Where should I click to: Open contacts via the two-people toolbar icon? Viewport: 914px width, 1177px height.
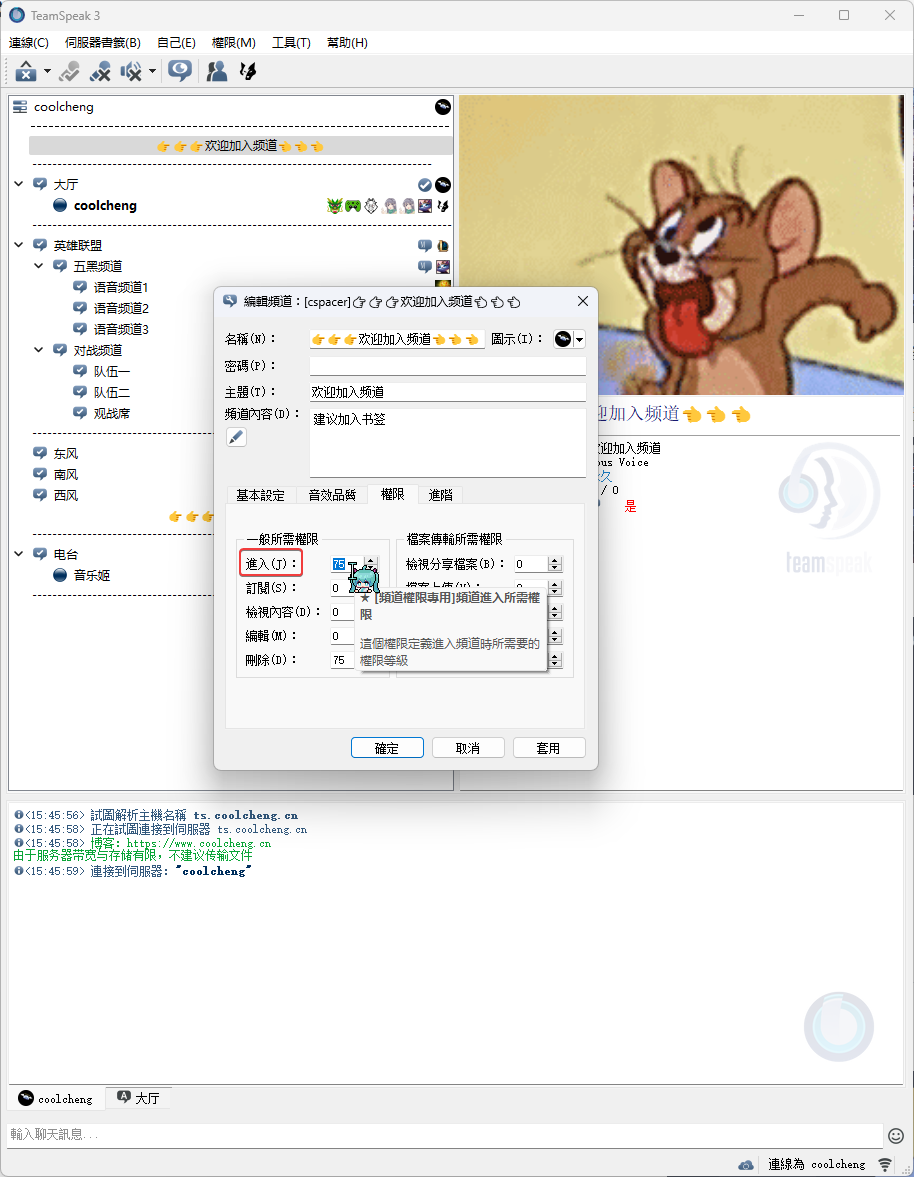[x=217, y=71]
